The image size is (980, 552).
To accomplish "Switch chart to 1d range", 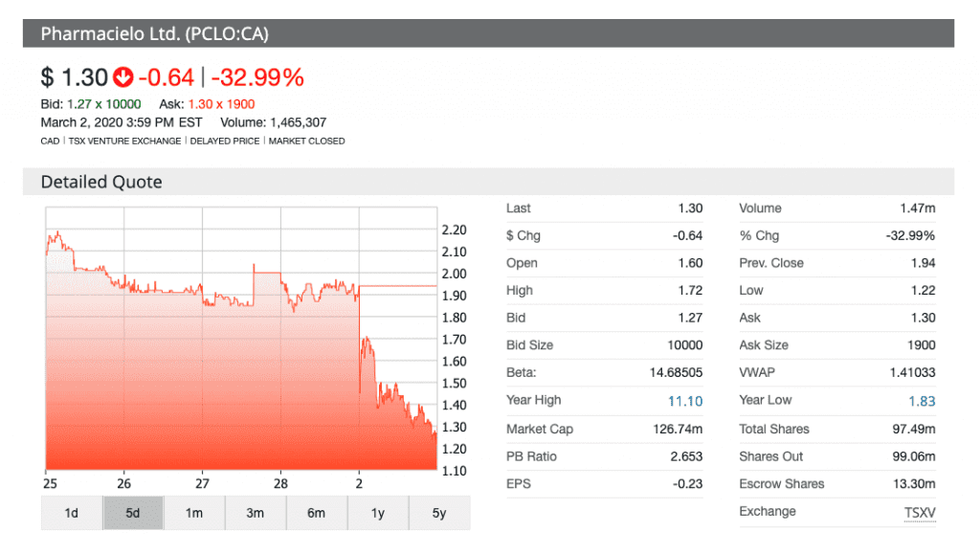I will pos(72,513).
